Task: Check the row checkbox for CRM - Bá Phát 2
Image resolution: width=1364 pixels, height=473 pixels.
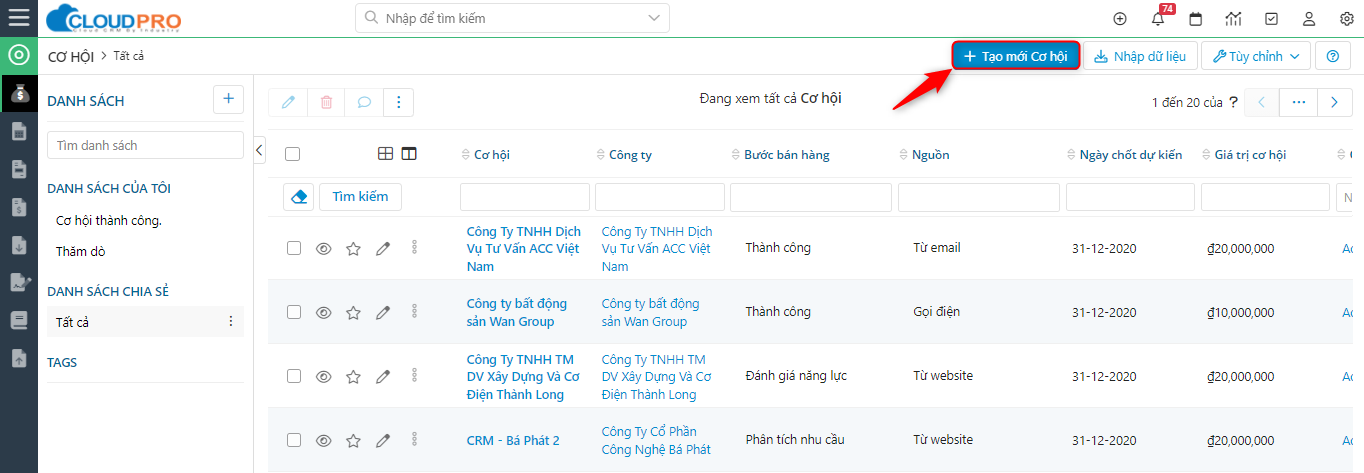Action: (x=294, y=440)
